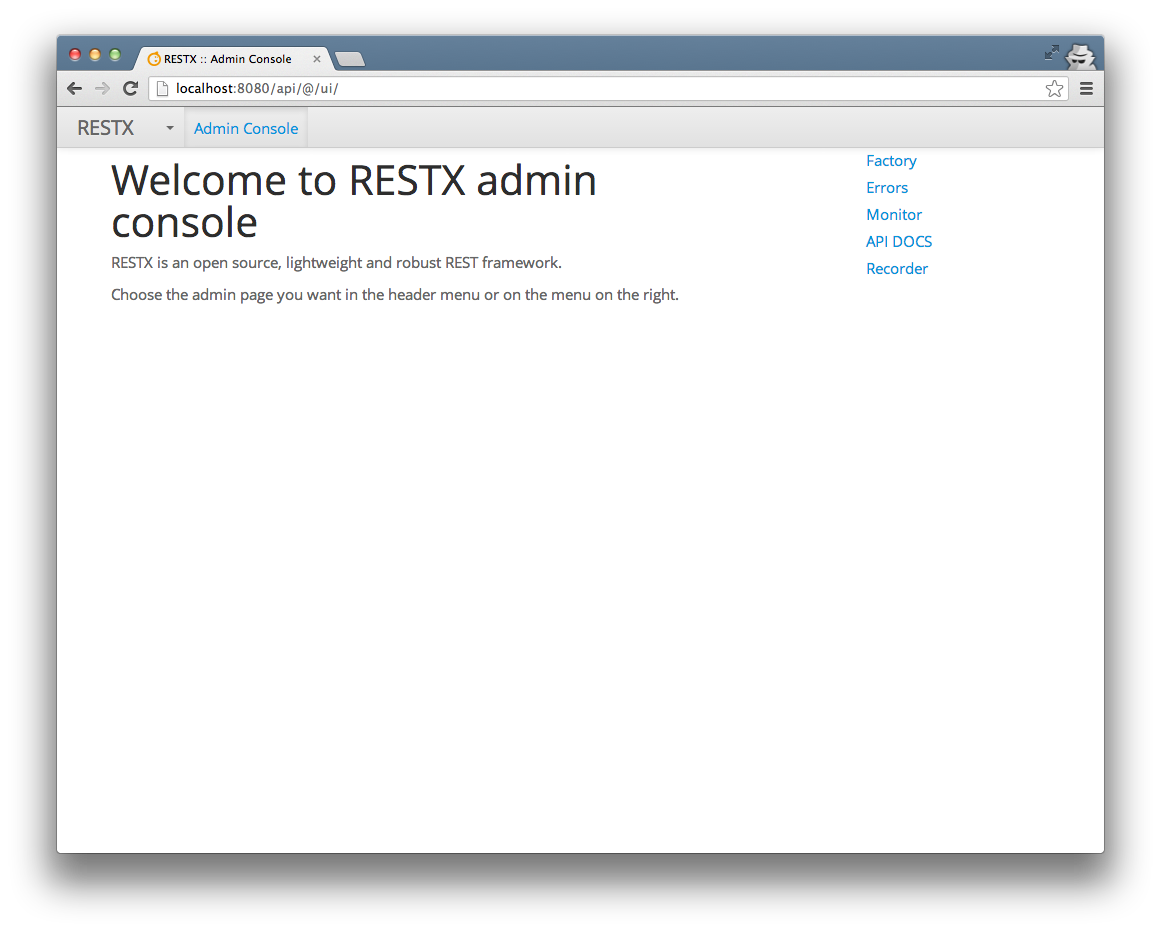Click the browser back arrow
This screenshot has width=1161, height=932.
tap(75, 89)
